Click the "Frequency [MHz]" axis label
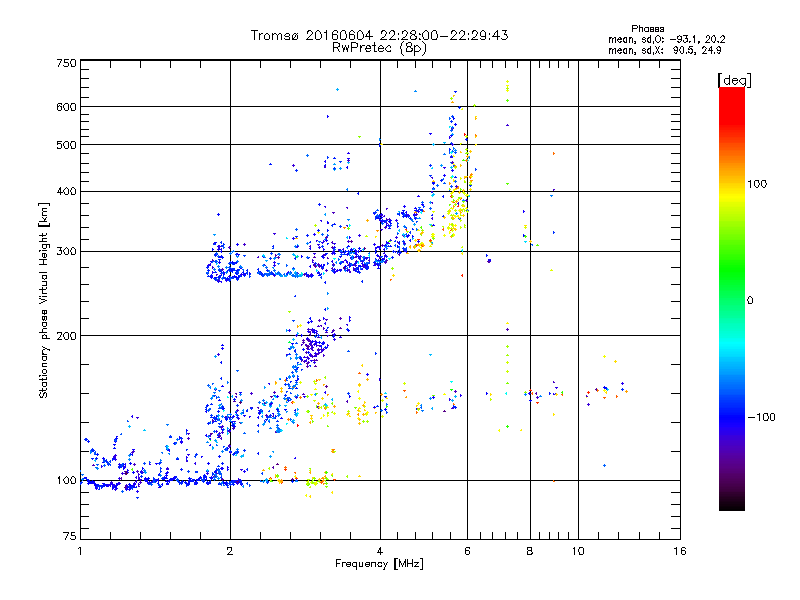Viewport: 800px width, 600px height. [379, 564]
